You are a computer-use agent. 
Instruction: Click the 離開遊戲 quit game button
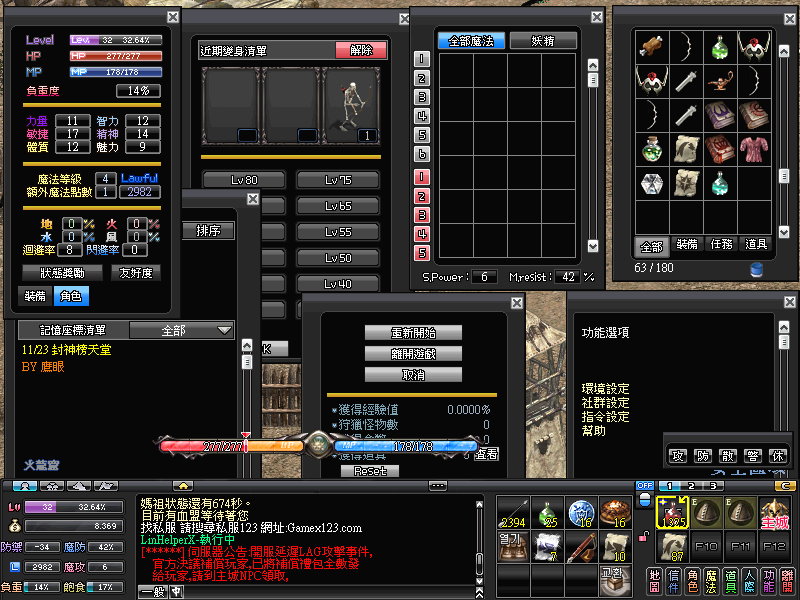[x=413, y=354]
